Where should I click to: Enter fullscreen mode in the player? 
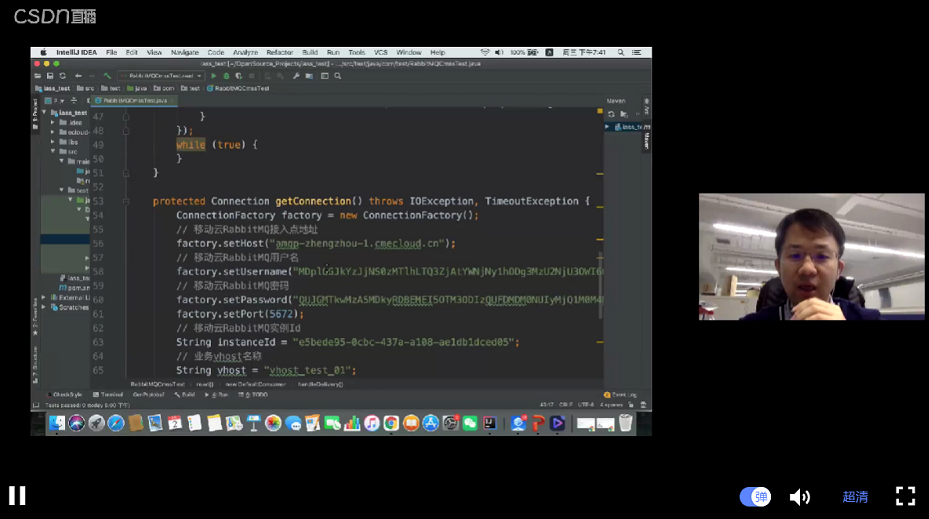(x=905, y=496)
